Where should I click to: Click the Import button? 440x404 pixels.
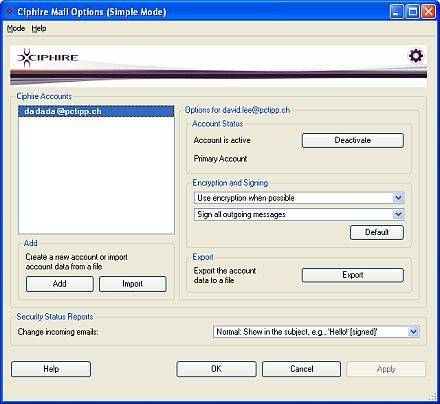pos(133,284)
